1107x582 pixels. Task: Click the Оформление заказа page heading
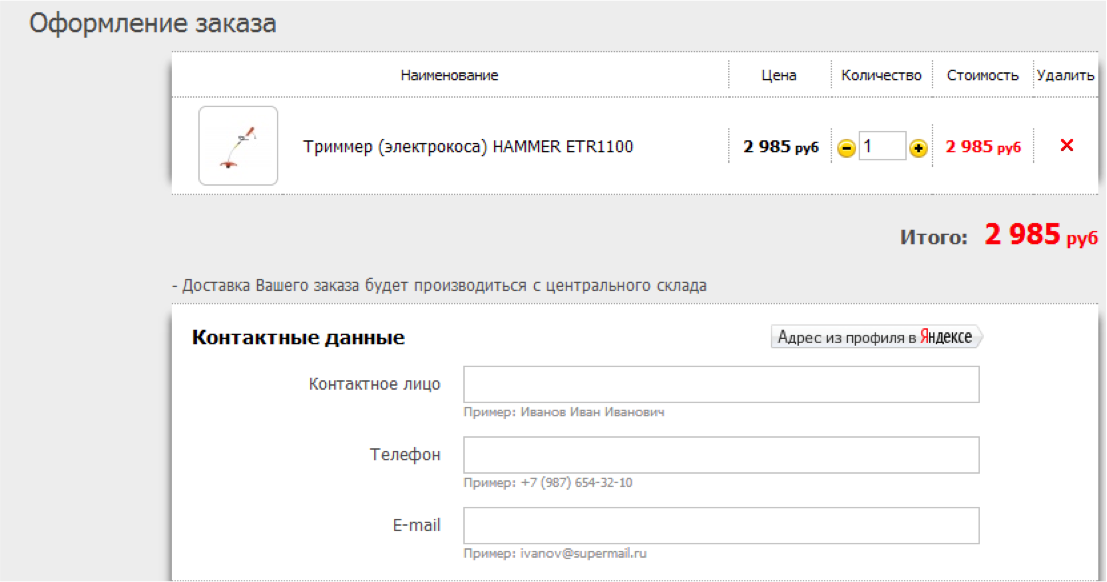tap(152, 24)
